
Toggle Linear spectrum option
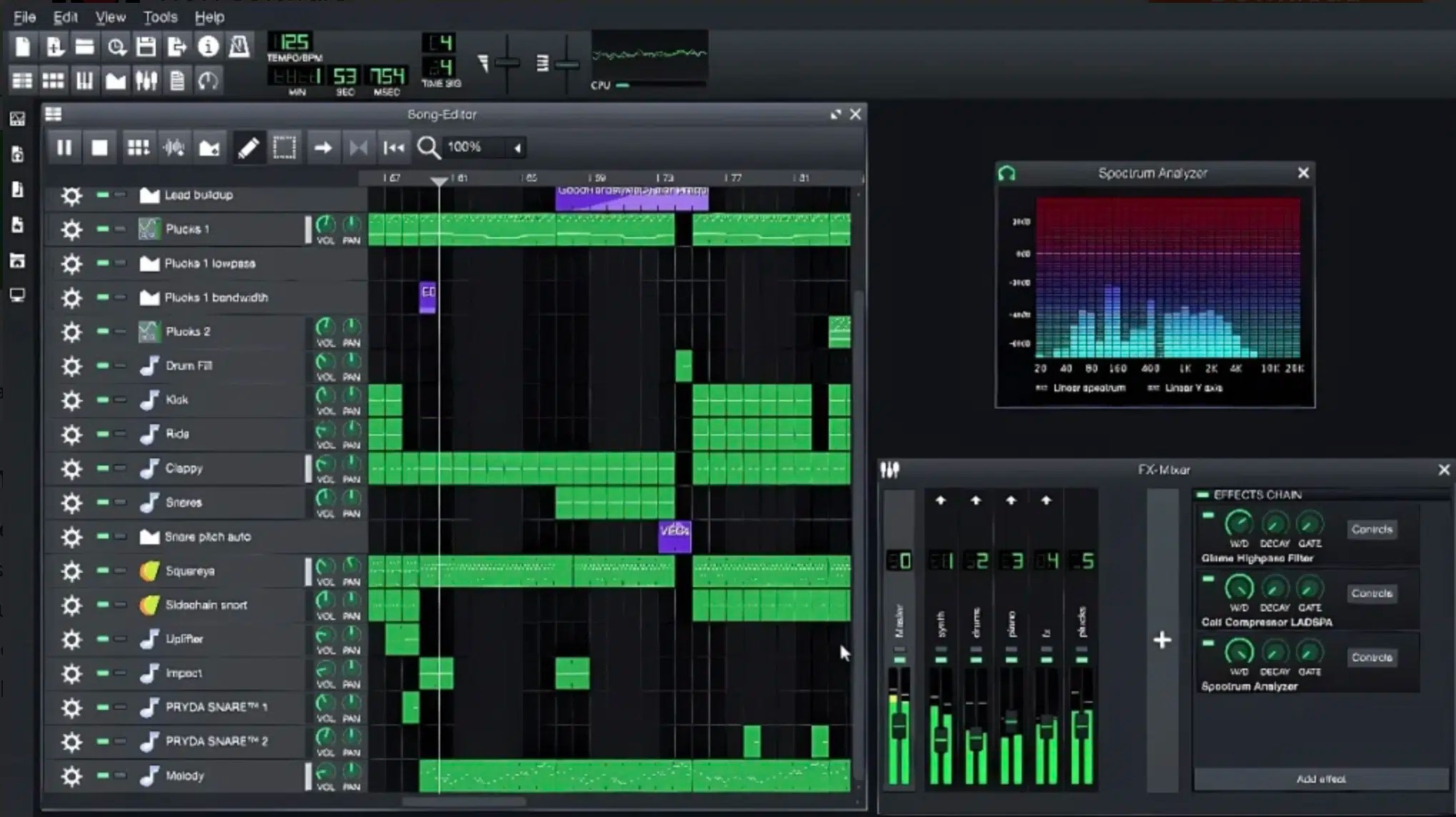(x=1042, y=388)
